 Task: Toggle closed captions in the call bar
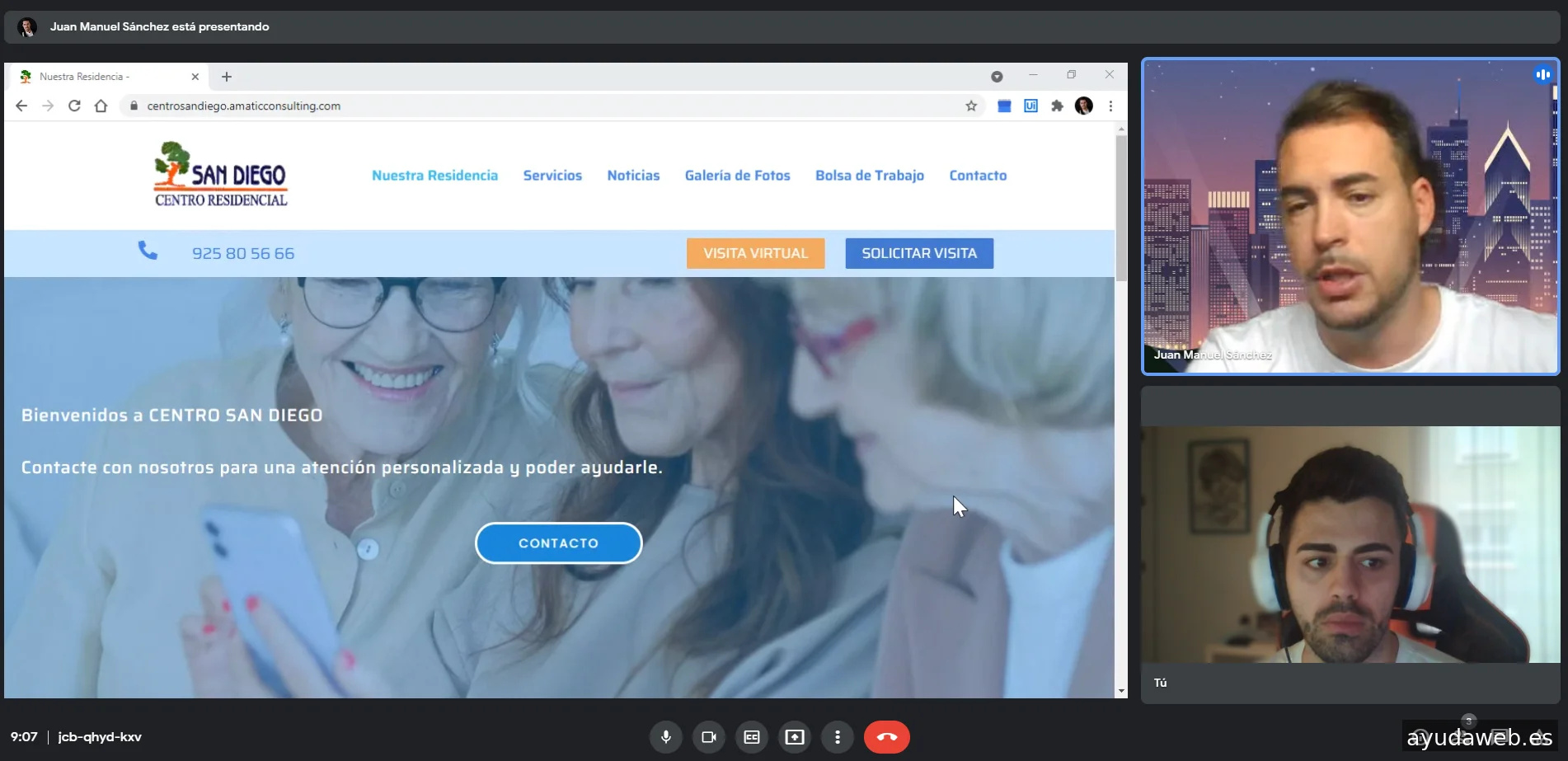click(x=752, y=737)
